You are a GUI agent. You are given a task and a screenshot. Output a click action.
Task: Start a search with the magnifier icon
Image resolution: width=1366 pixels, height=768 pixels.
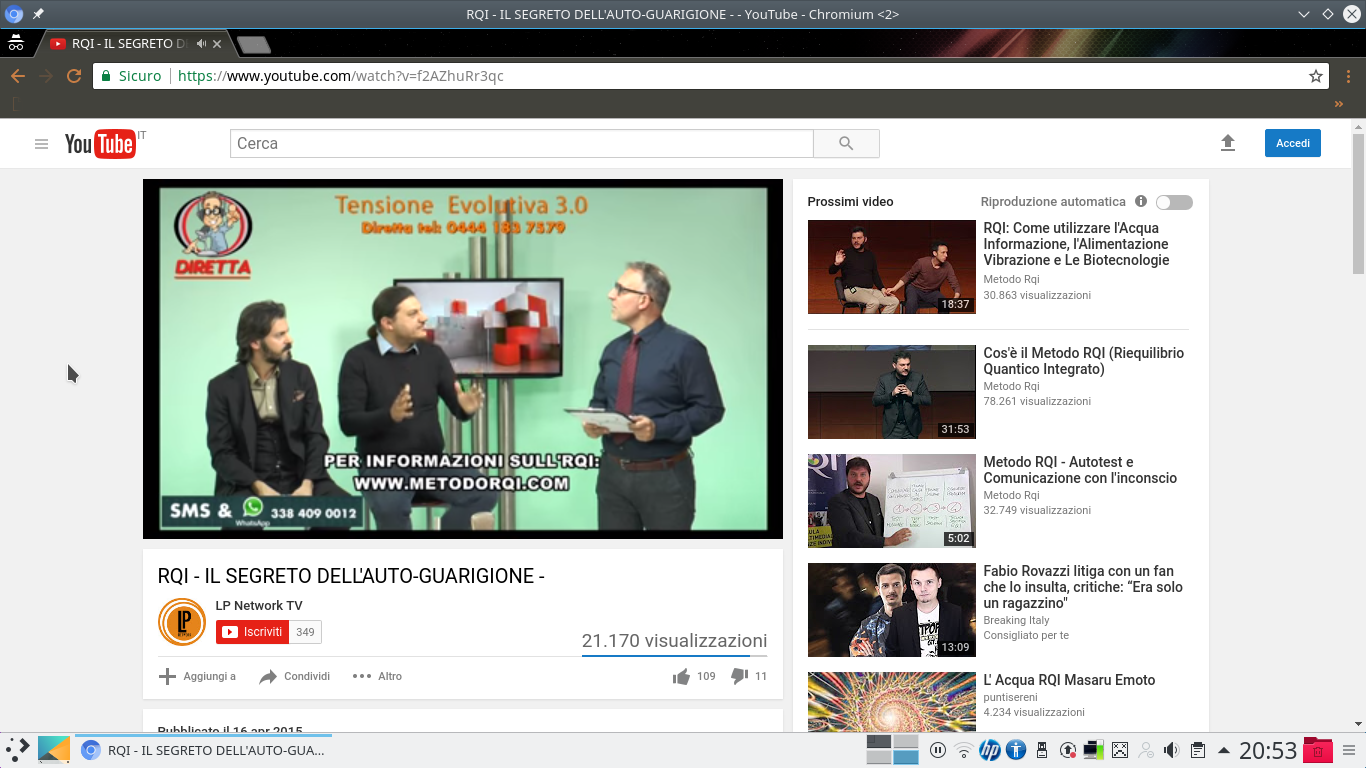tap(845, 143)
